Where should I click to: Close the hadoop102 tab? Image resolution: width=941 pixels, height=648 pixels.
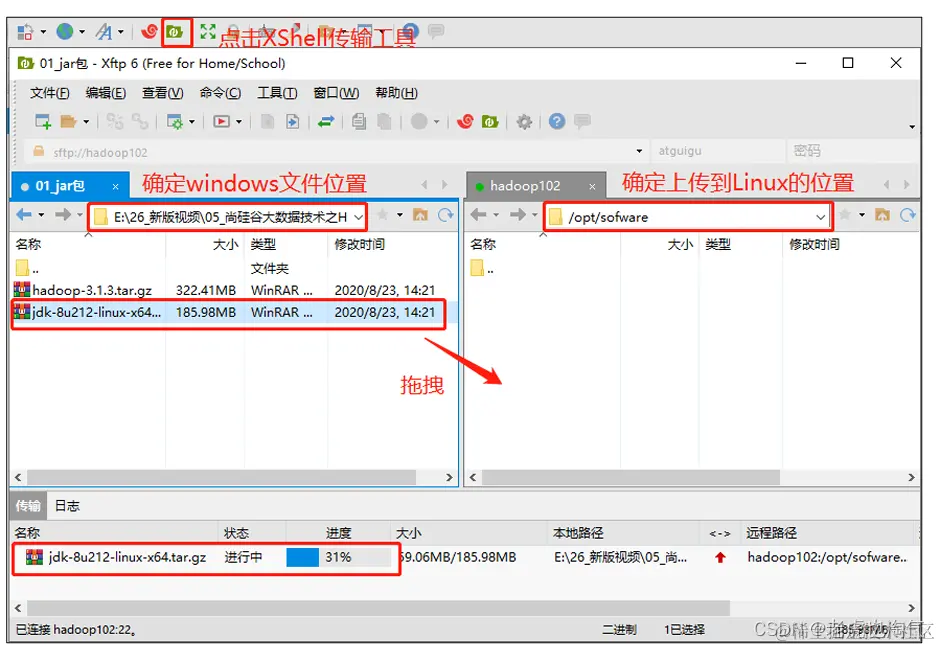[592, 187]
